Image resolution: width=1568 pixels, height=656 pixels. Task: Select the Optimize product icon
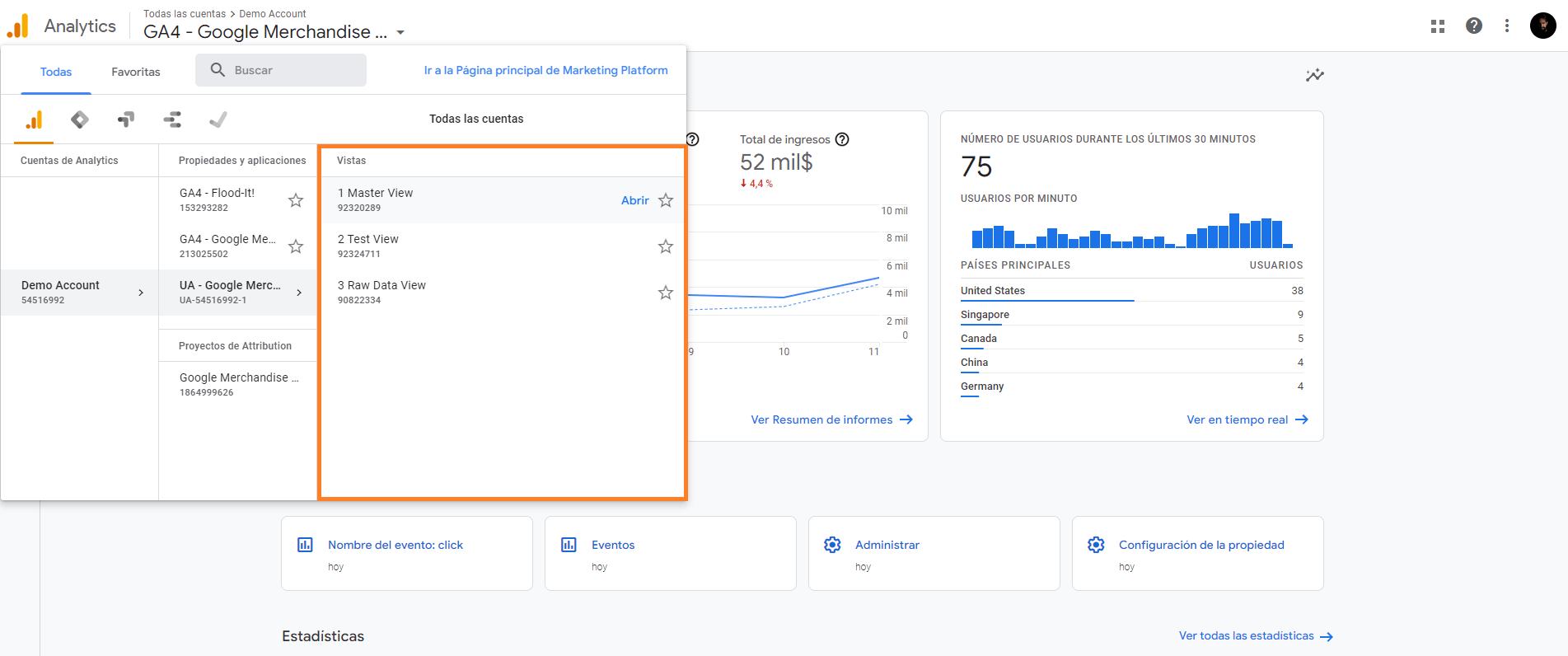click(x=126, y=120)
